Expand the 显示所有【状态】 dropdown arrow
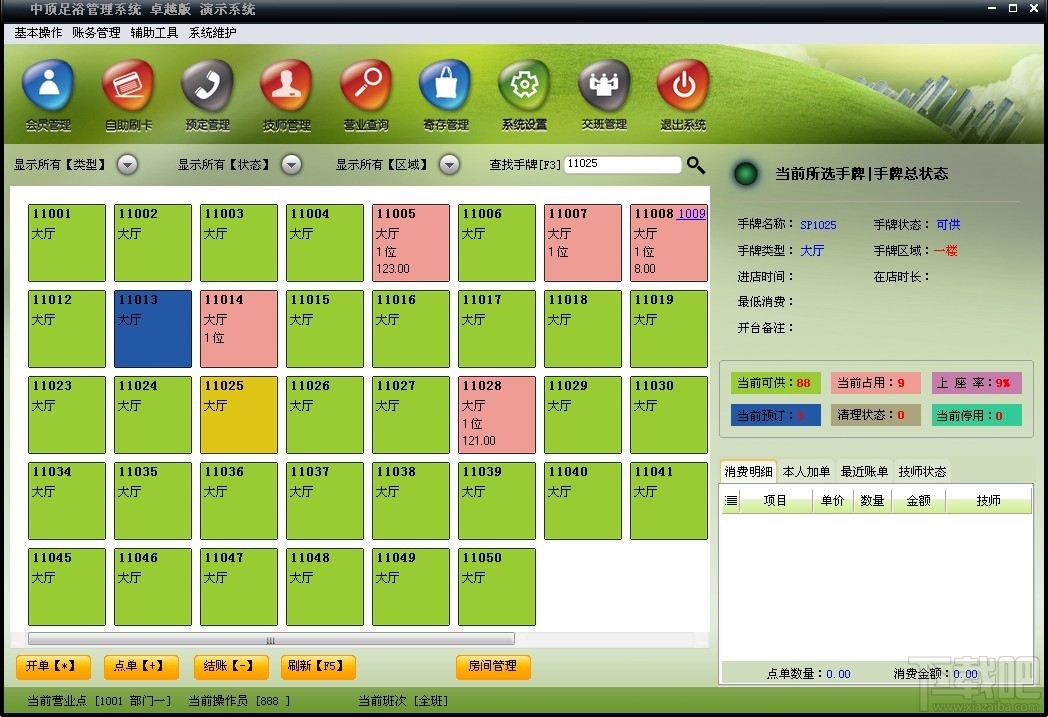 coord(291,164)
